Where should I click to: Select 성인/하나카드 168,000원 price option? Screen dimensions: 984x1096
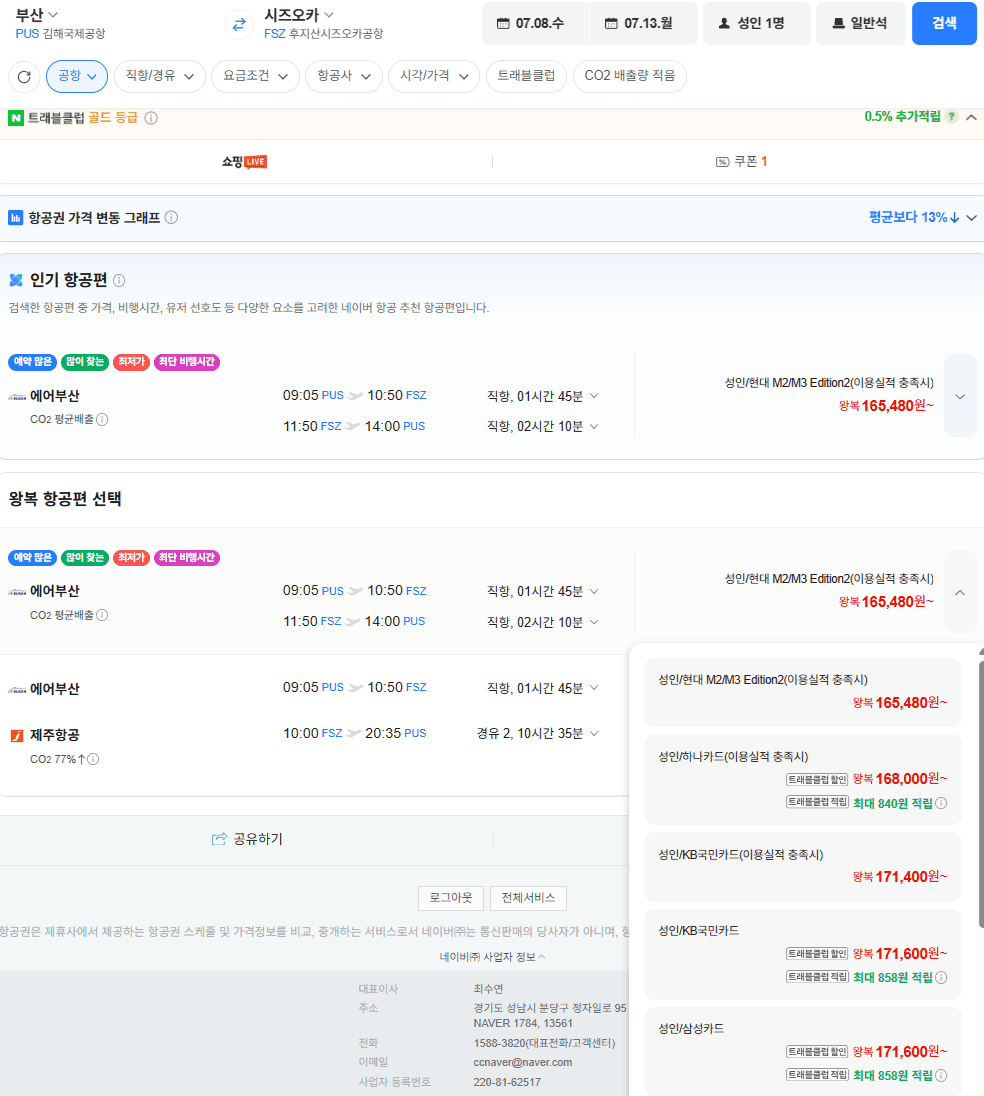tap(803, 779)
